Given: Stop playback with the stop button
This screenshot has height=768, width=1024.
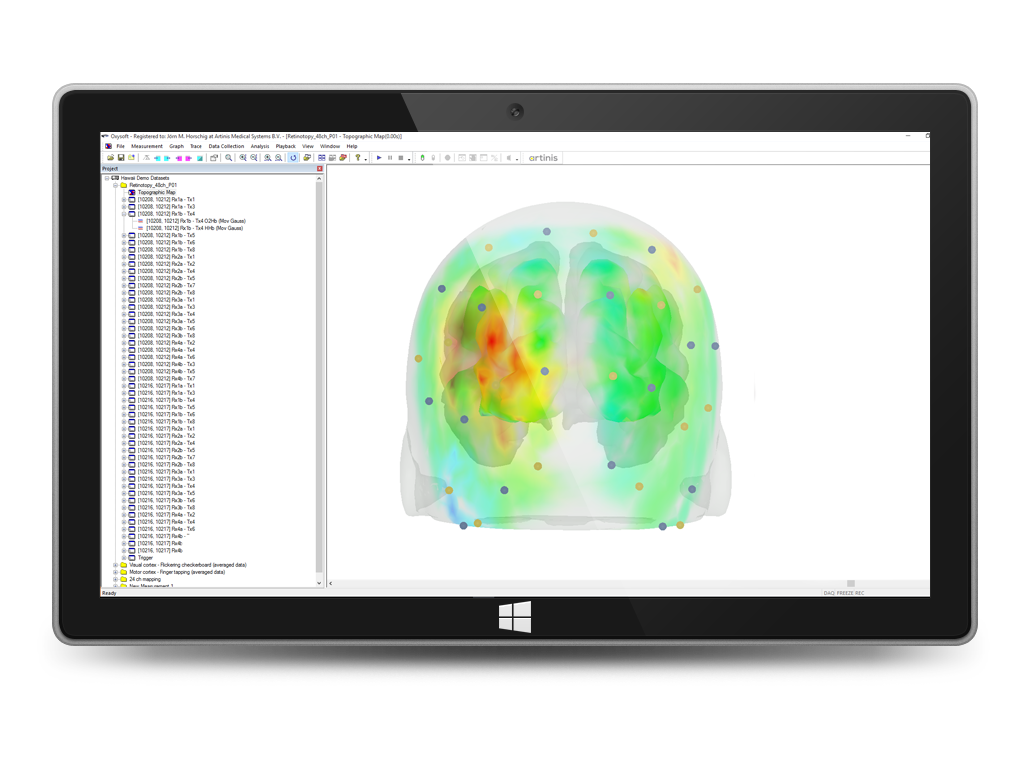Looking at the screenshot, I should 401,157.
